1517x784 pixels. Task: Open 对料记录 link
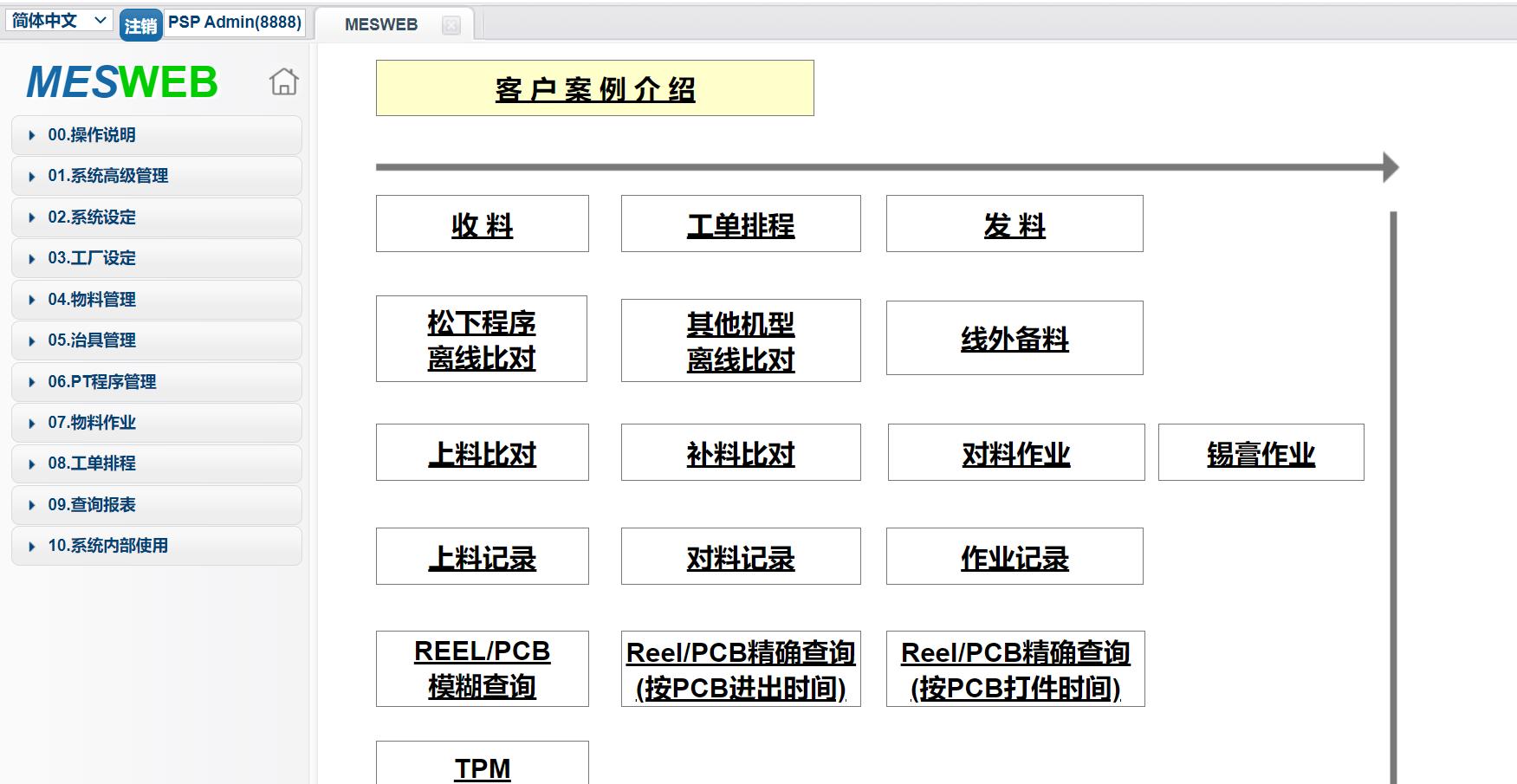pyautogui.click(x=741, y=557)
